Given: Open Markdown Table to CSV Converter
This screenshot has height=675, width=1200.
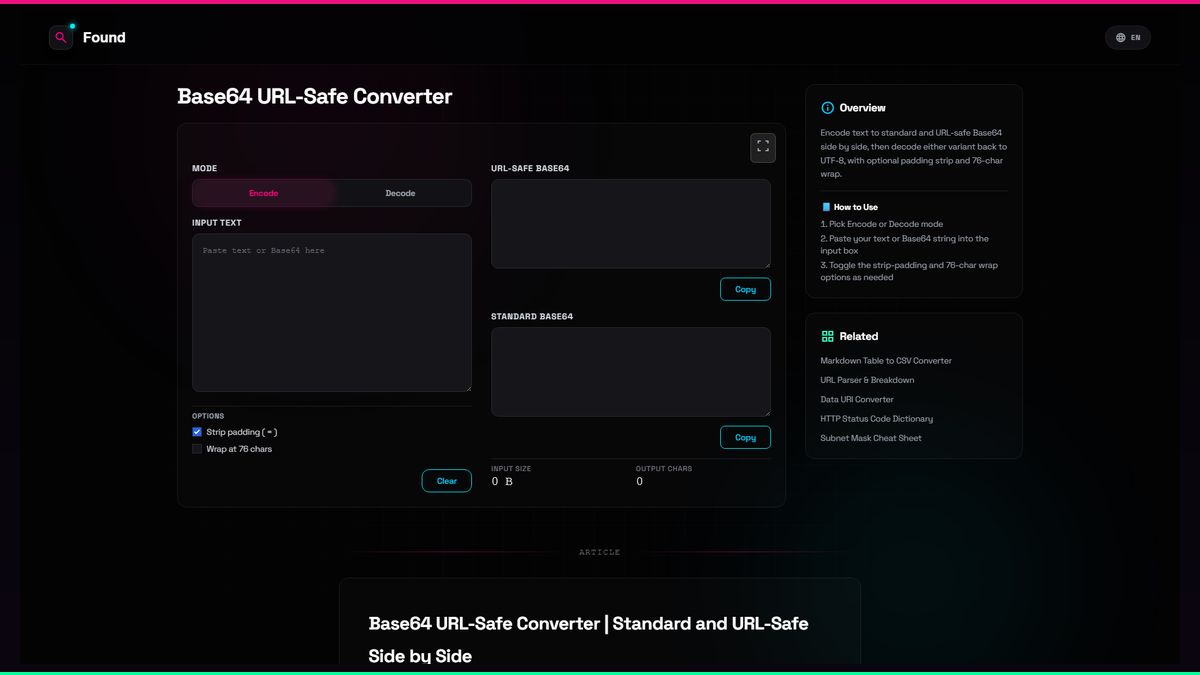Looking at the screenshot, I should pos(886,360).
